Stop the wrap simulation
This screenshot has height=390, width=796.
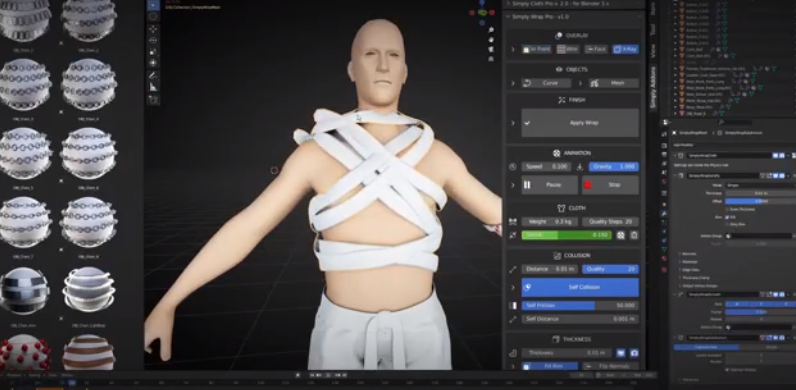point(610,185)
